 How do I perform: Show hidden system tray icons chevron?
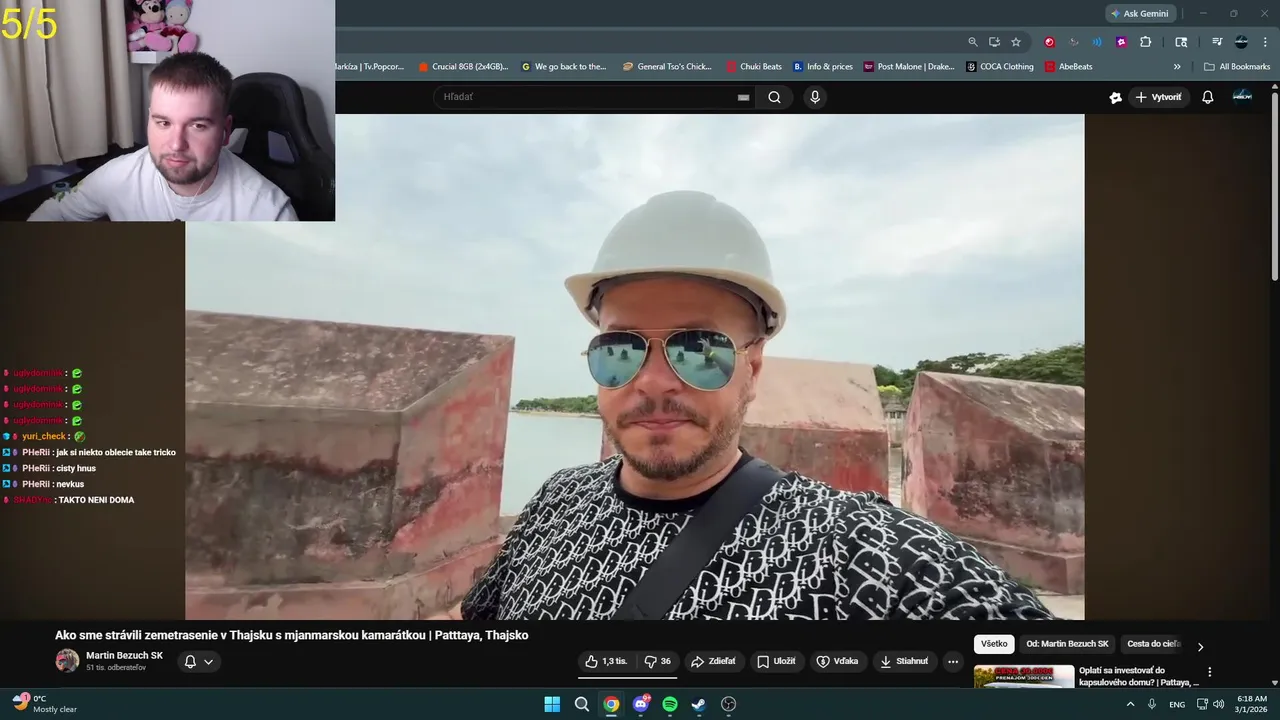pyautogui.click(x=1131, y=704)
